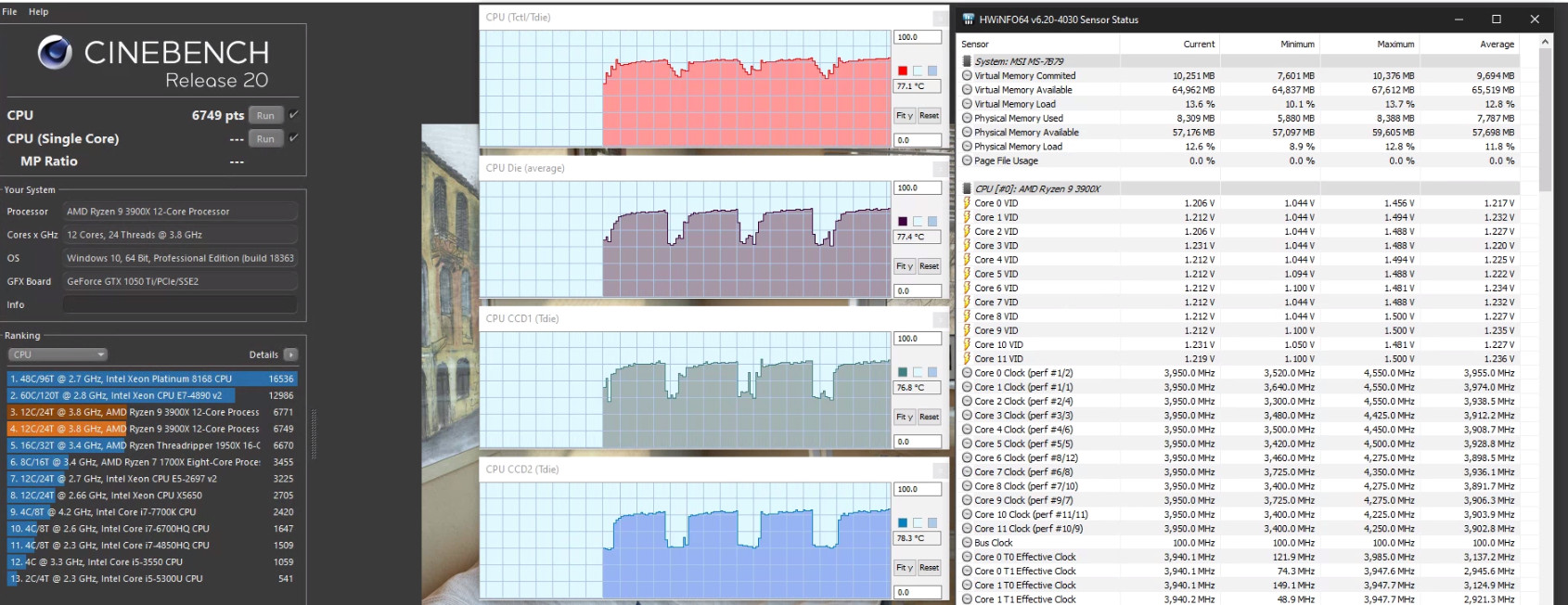Click the voltage icon beside Core 8 VID
This screenshot has height=605, width=1568.
click(967, 316)
